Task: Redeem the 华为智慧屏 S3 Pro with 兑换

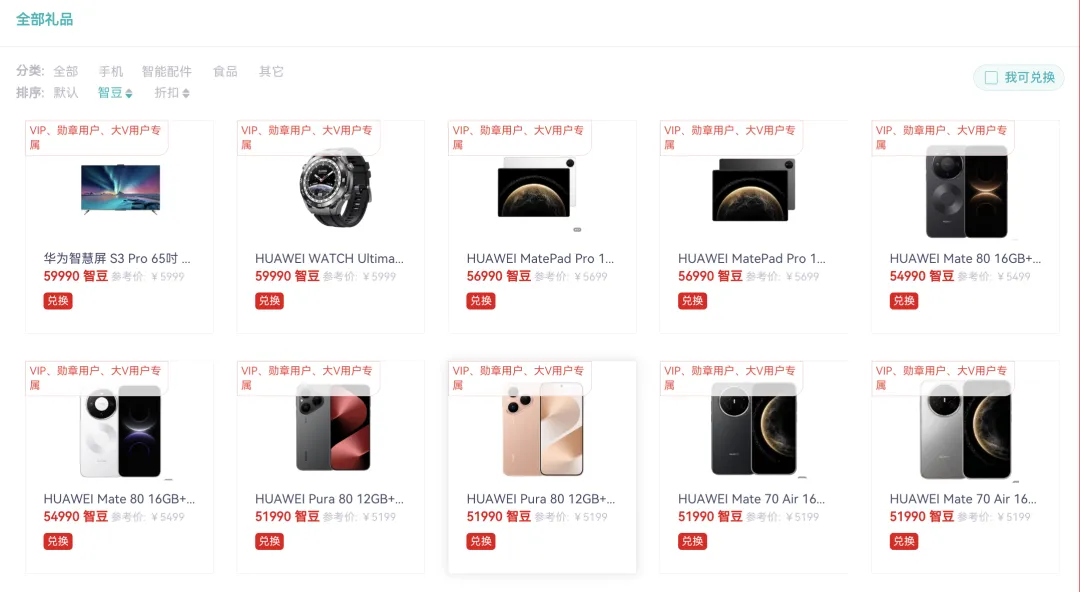Action: tap(58, 300)
